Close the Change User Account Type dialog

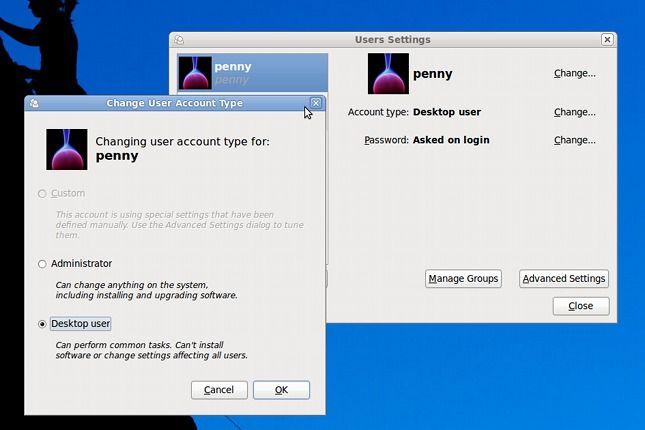(x=316, y=103)
